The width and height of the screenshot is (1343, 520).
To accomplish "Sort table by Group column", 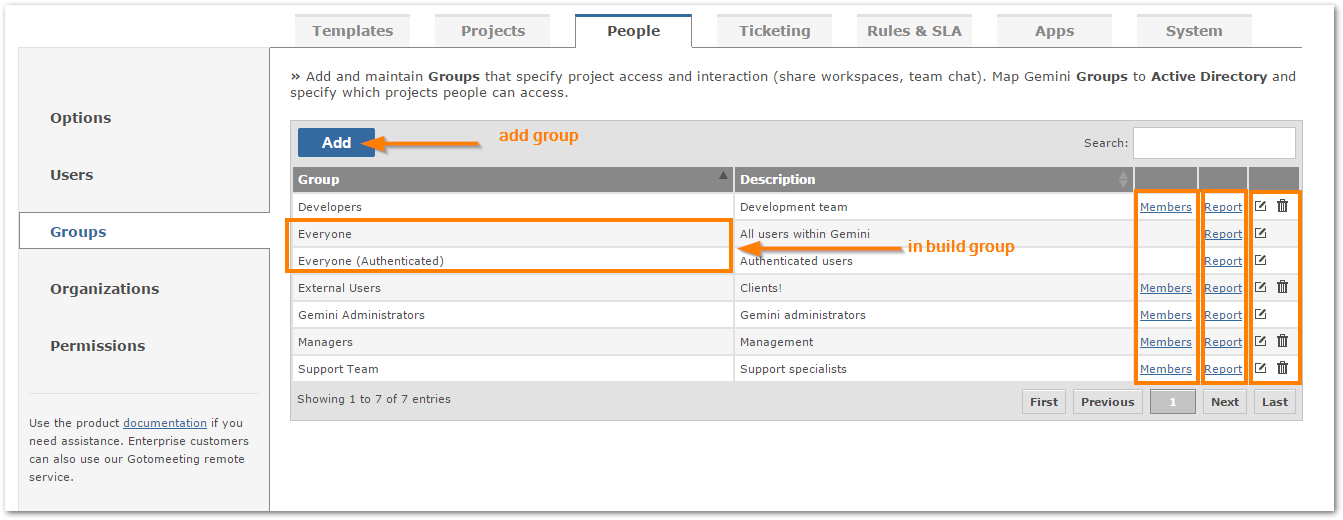I will coord(513,180).
